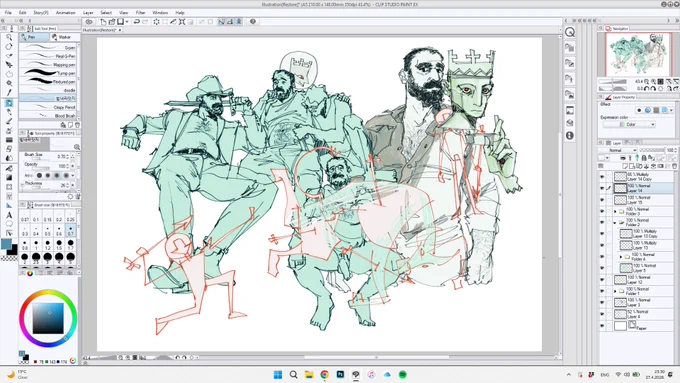The width and height of the screenshot is (680, 383).
Task: Select the Text tool 'A' icon
Action: click(x=9, y=215)
